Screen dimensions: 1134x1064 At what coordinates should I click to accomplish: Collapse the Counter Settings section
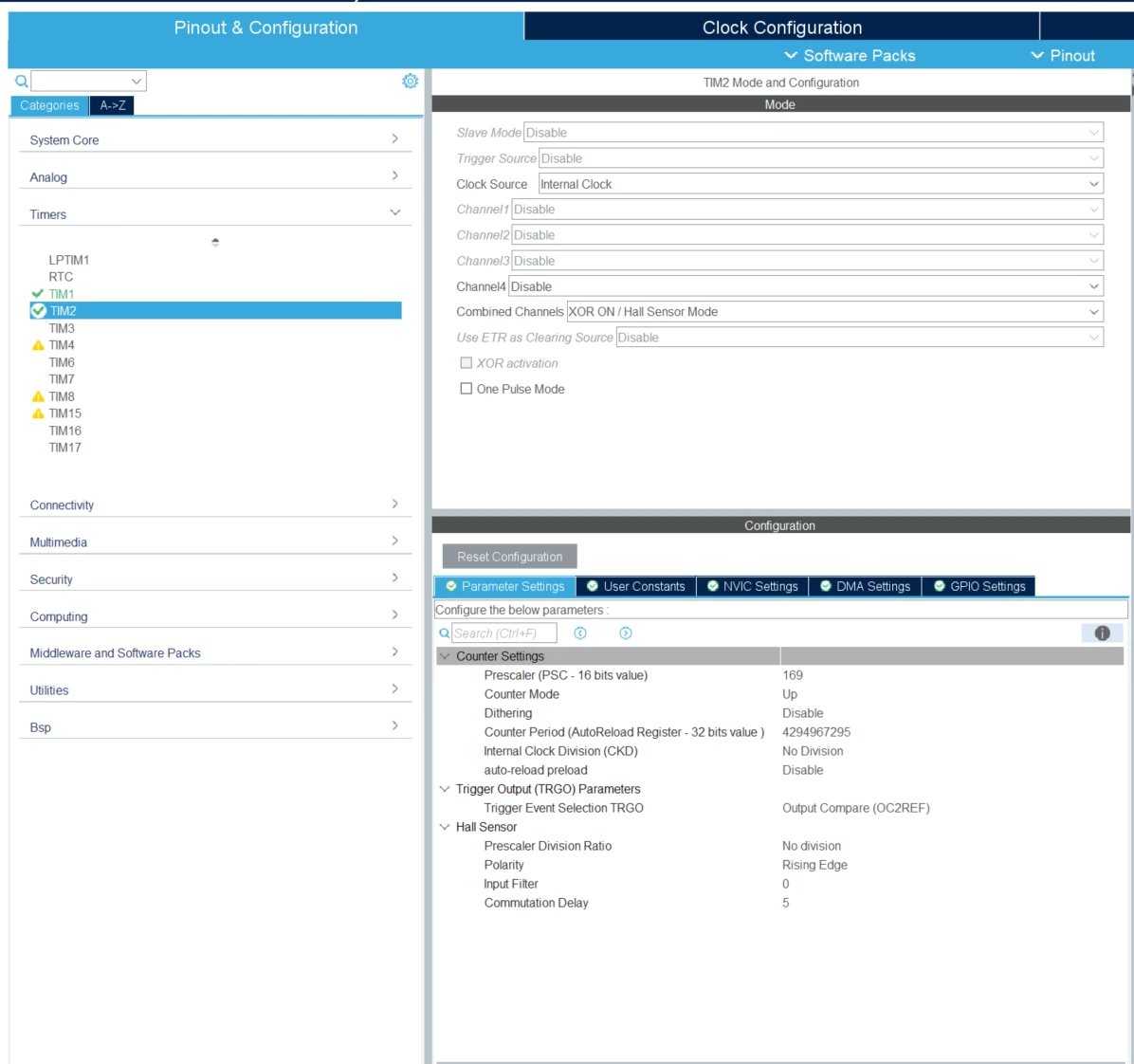click(445, 656)
